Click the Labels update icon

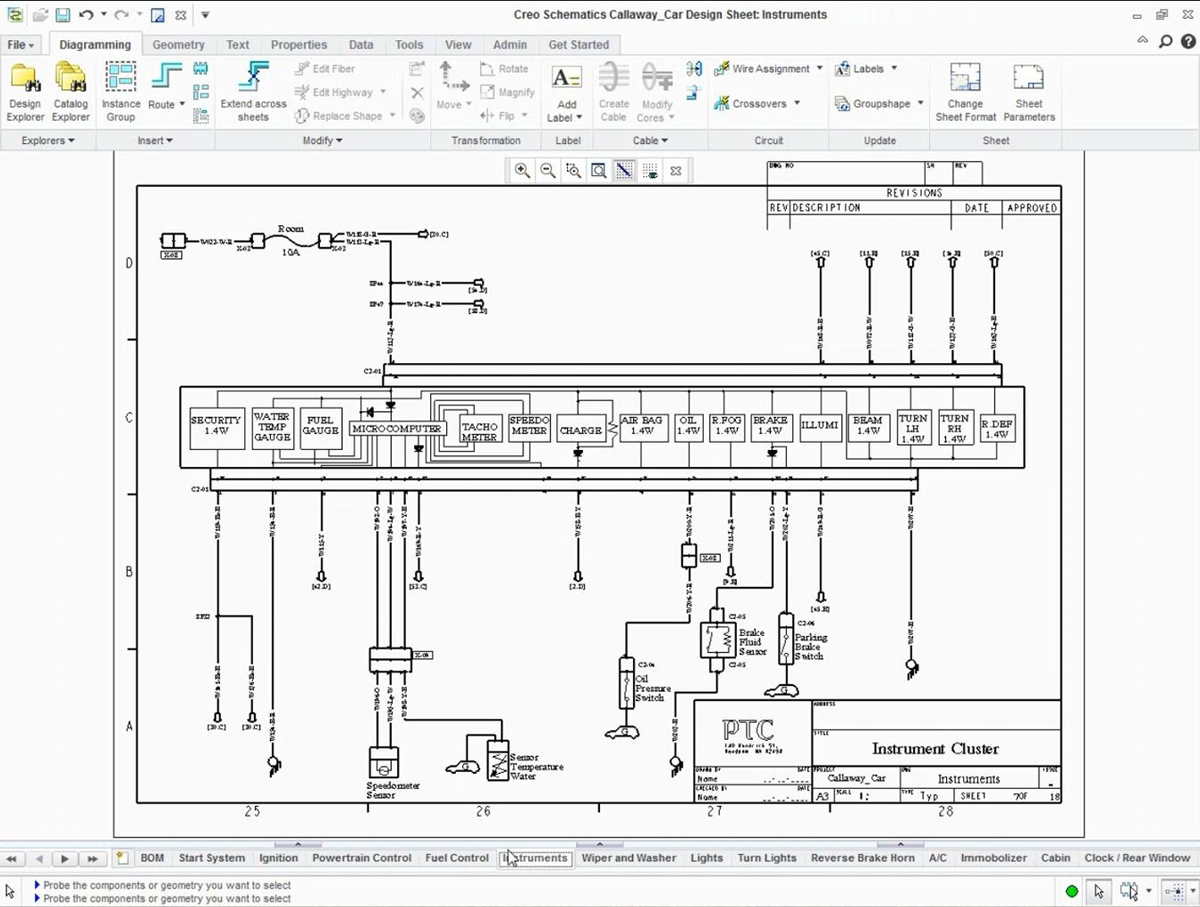pos(842,69)
